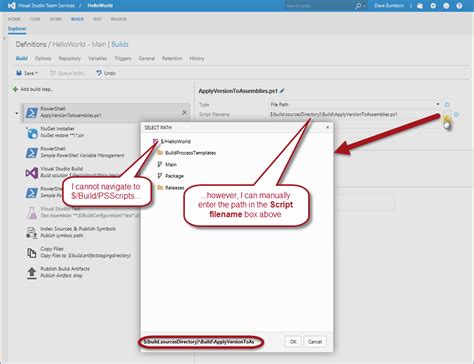Screen dimensions: 474x364
Task: Click the Package branch icon in dialog
Action: (160, 176)
